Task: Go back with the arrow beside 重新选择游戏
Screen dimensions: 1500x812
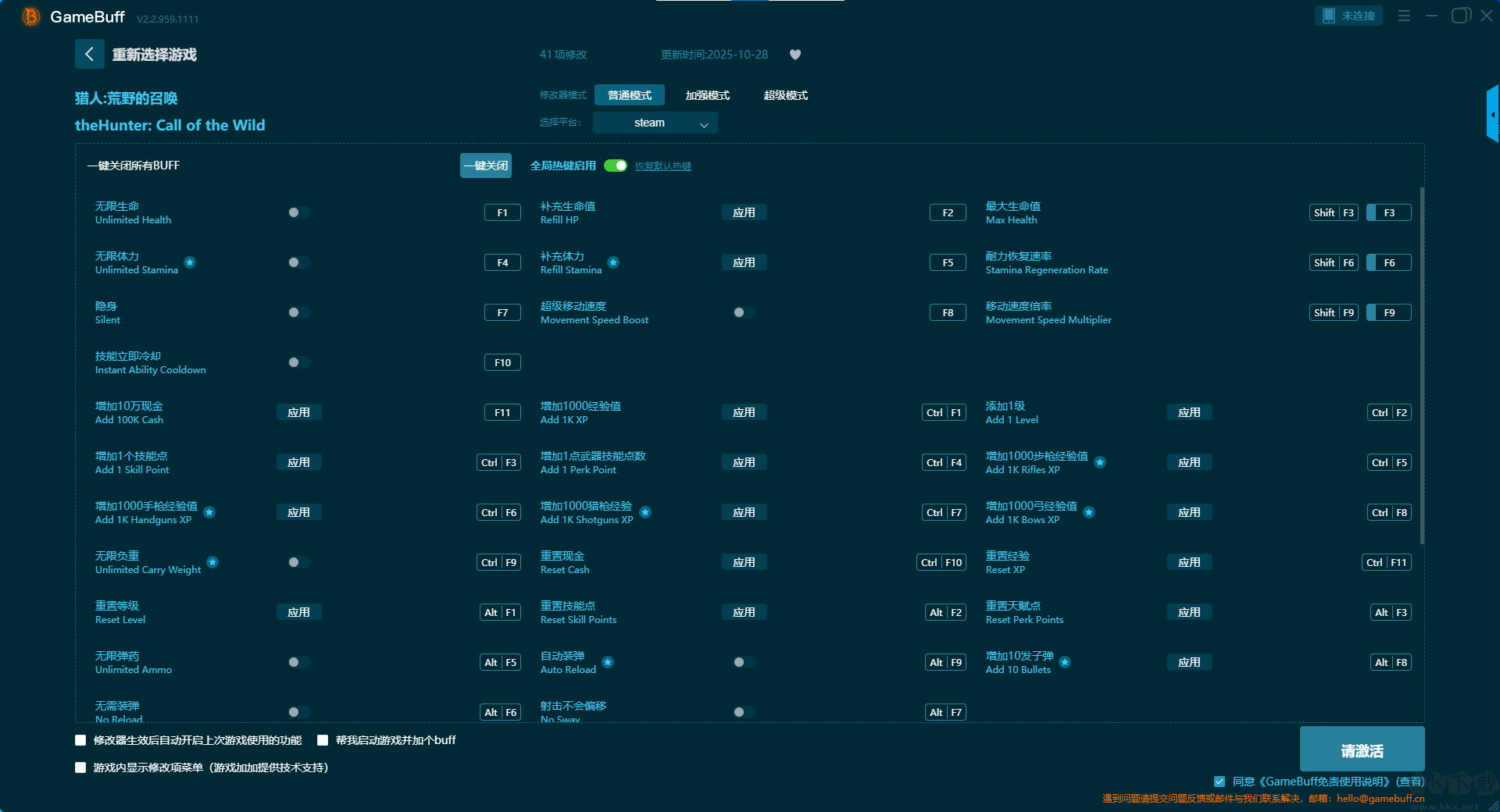Action: pos(89,54)
